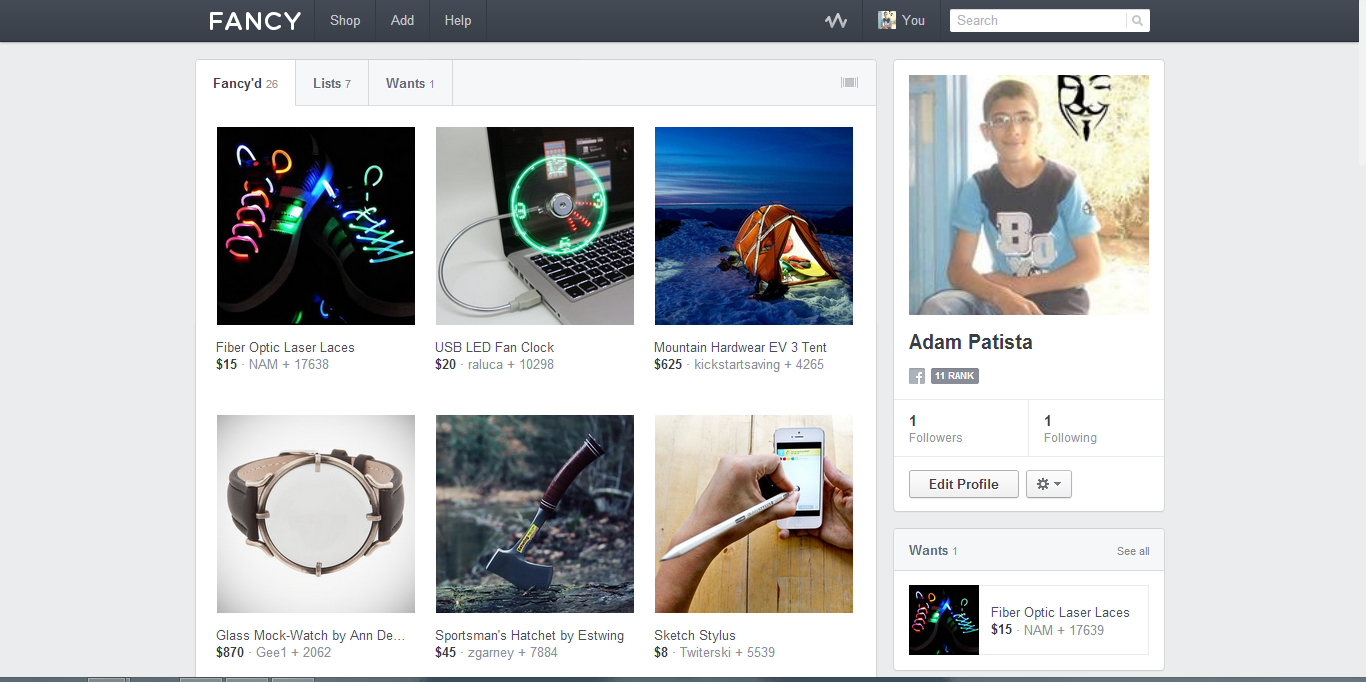This screenshot has width=1366, height=682.
Task: Open the Sketch Stylus image
Action: [754, 514]
